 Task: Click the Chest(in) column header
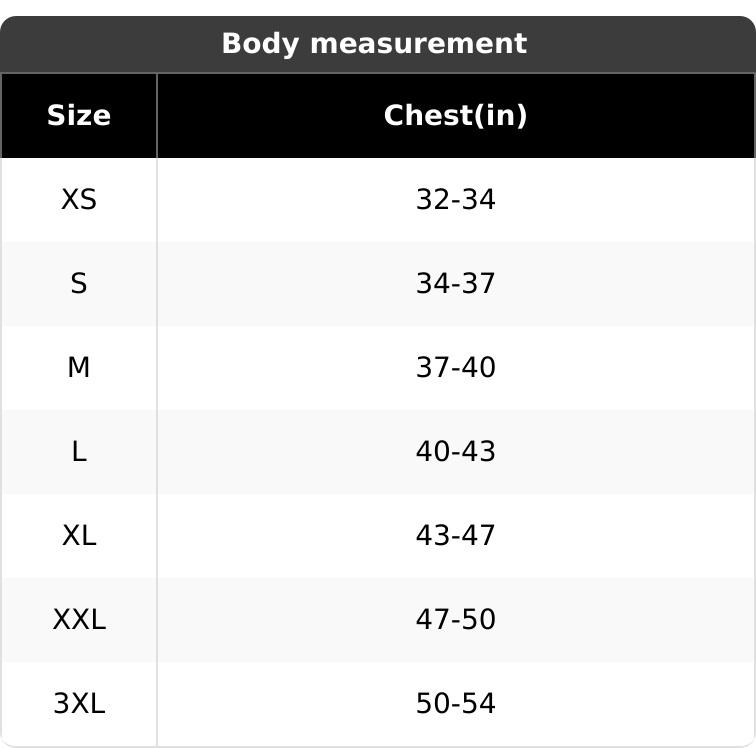click(455, 116)
